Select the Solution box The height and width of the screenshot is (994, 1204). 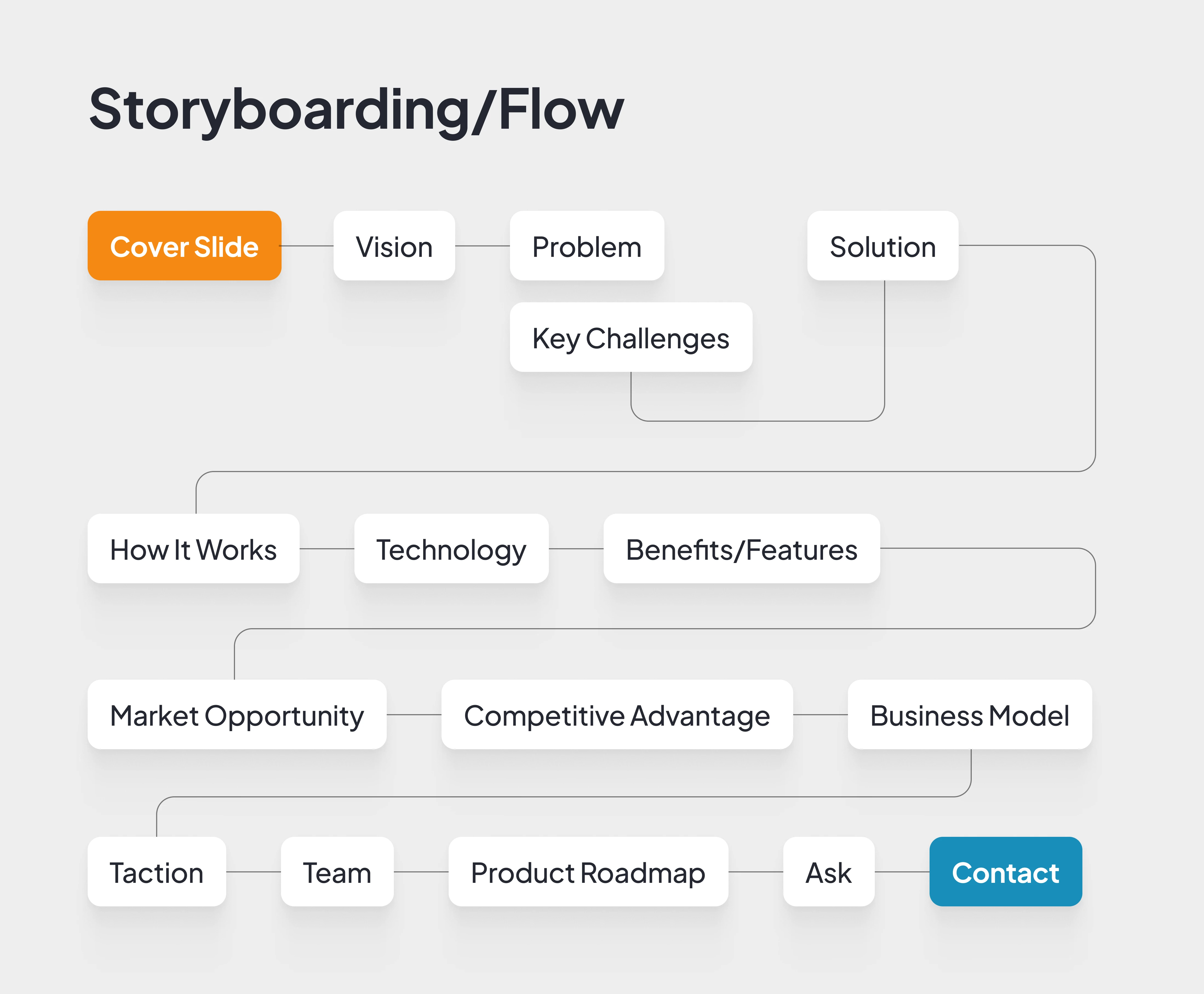pos(882,246)
